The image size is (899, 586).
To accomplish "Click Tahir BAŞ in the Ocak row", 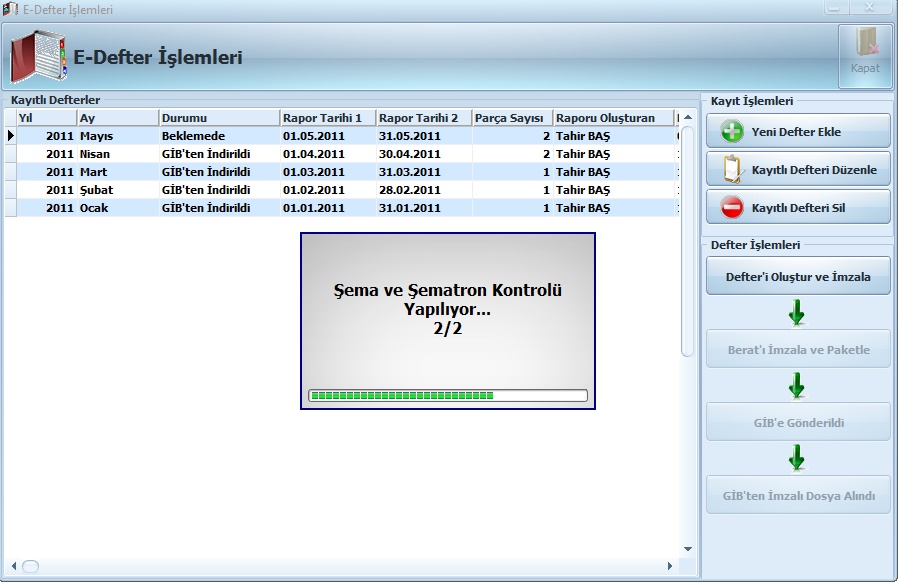I will coord(613,208).
